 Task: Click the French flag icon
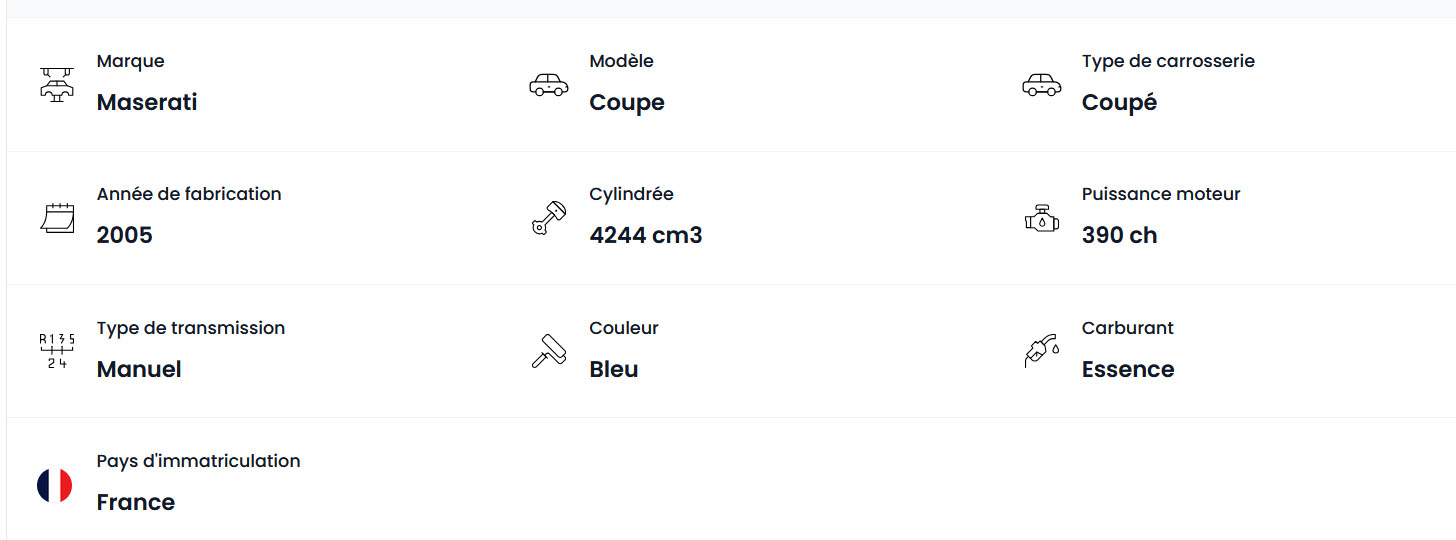click(x=55, y=486)
